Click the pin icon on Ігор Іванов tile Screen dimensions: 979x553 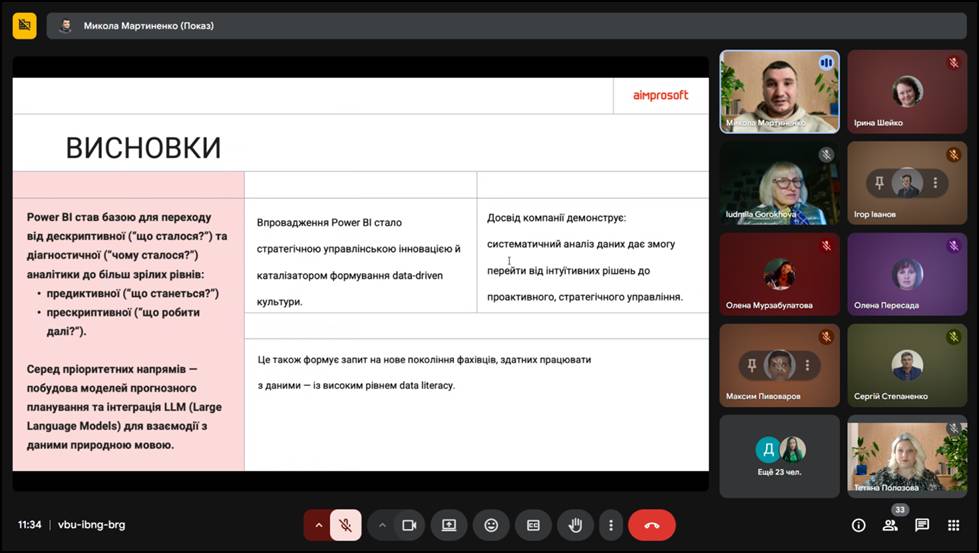(x=879, y=184)
